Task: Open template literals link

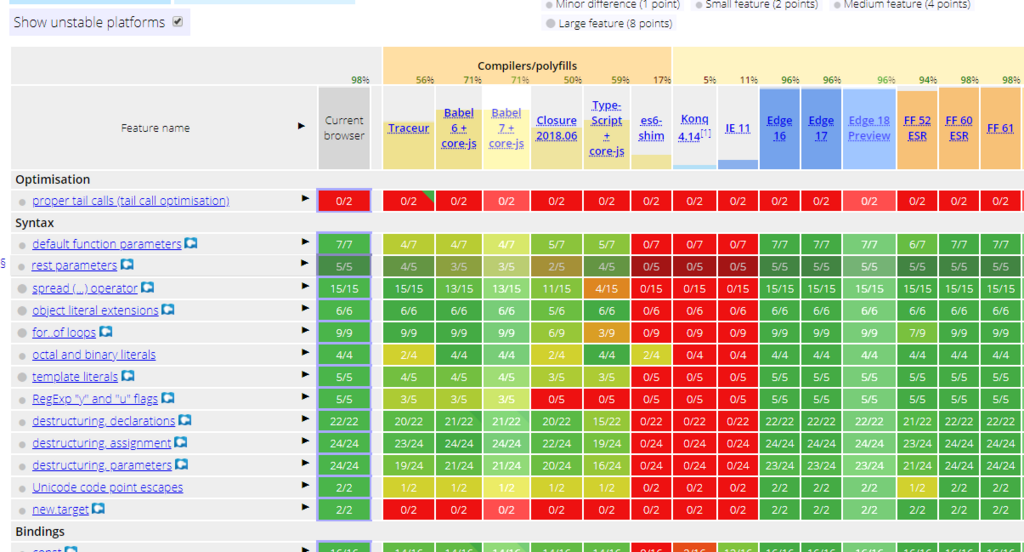Action: tap(75, 377)
